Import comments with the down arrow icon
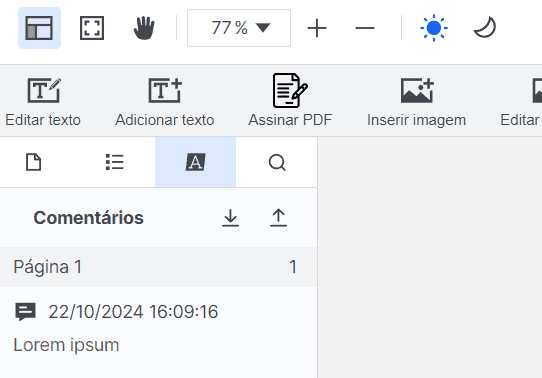 coord(231,218)
